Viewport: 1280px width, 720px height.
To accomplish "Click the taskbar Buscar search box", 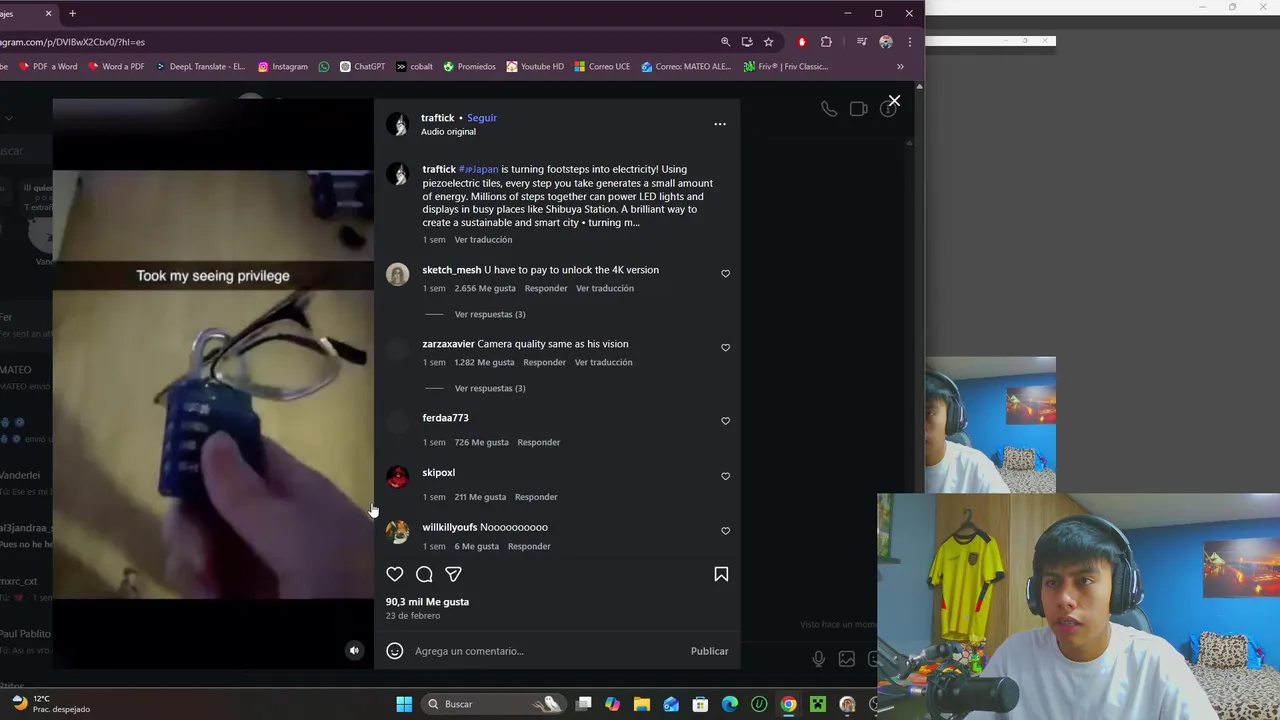I will [492, 704].
